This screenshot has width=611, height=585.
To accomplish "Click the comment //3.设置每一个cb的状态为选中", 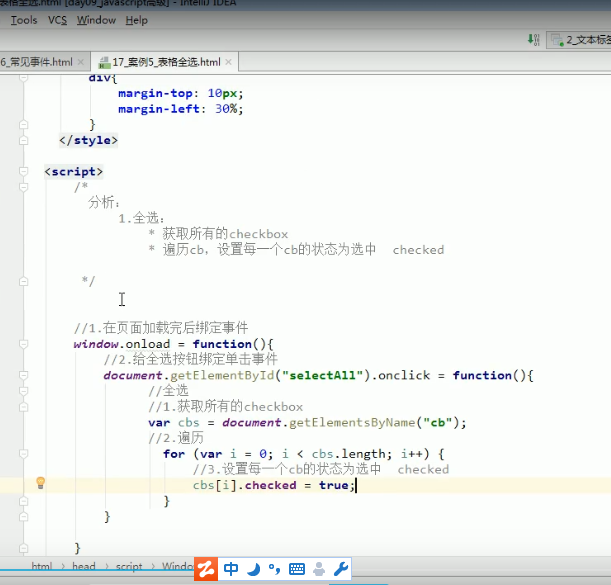I will (287, 469).
